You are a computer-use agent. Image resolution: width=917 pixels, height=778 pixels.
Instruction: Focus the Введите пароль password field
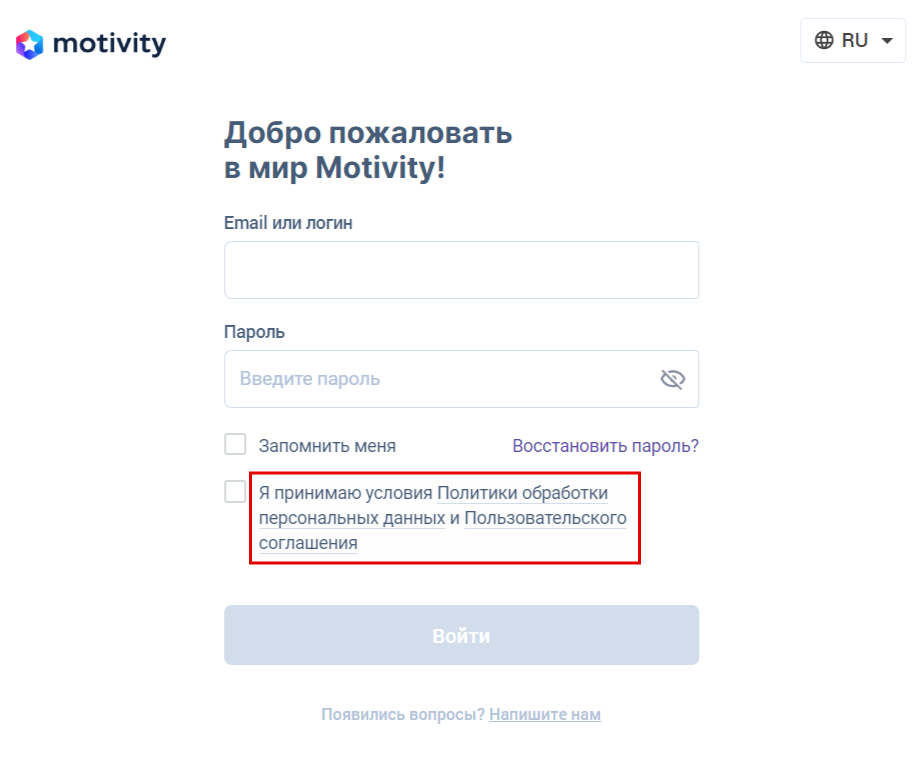coord(440,379)
